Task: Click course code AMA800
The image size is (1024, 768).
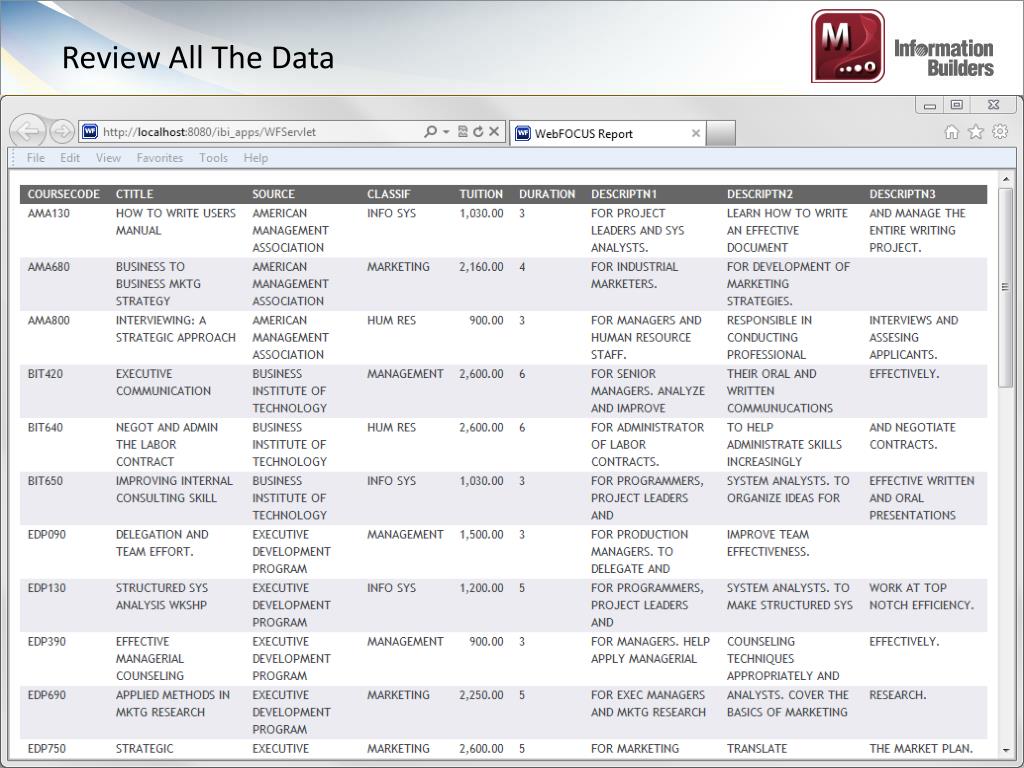Action: click(x=48, y=321)
